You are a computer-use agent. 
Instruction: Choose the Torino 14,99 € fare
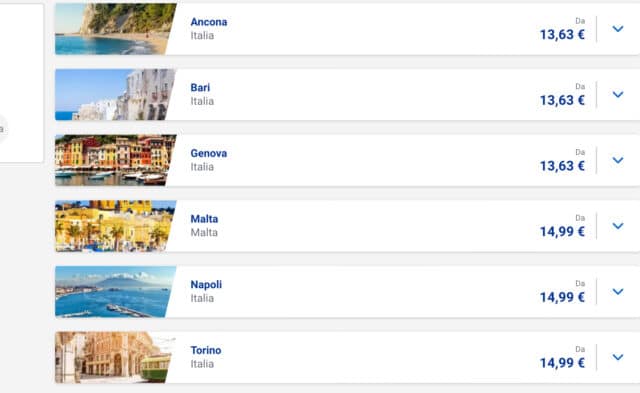(562, 363)
